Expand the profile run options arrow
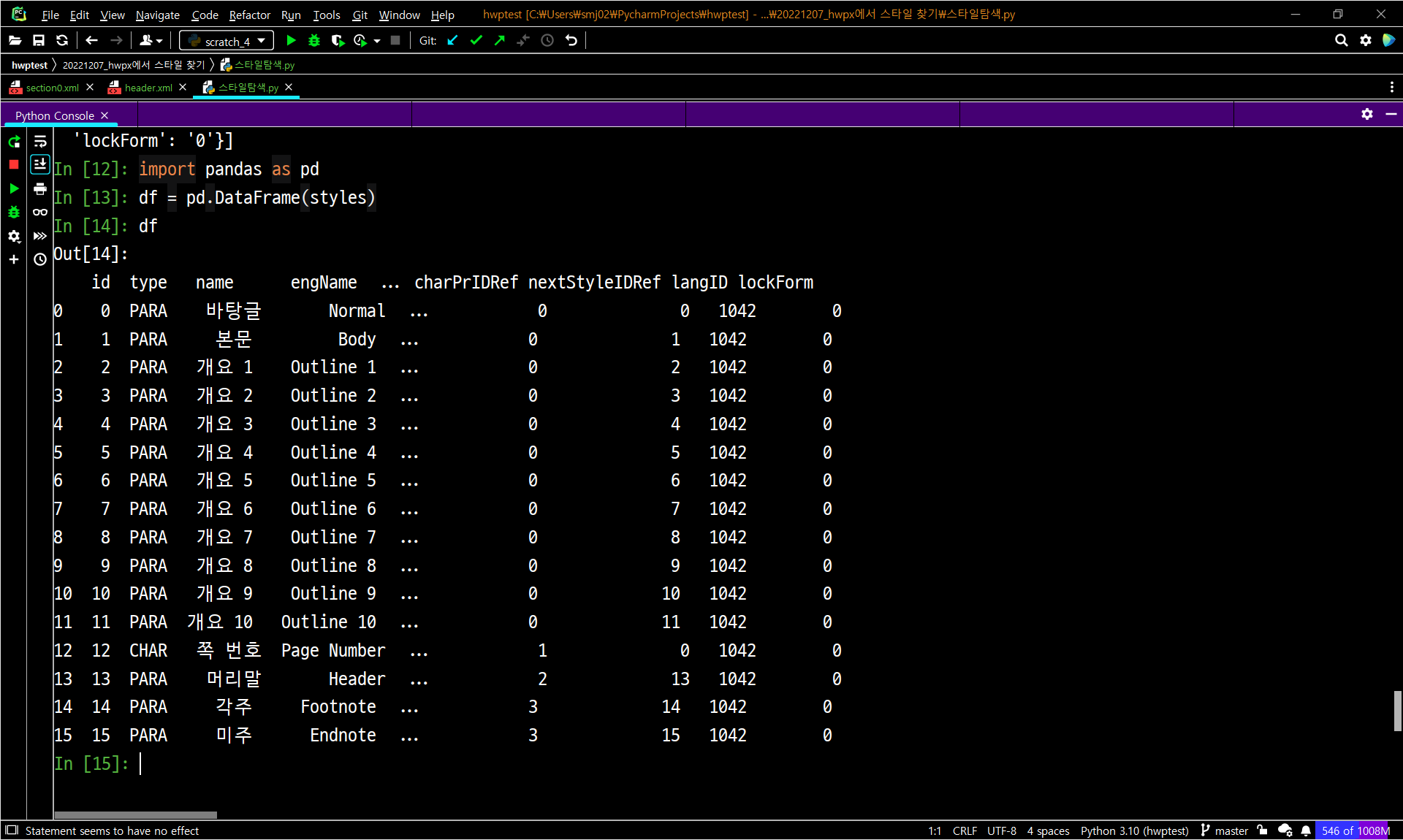This screenshot has height=840, width=1403. [x=377, y=41]
